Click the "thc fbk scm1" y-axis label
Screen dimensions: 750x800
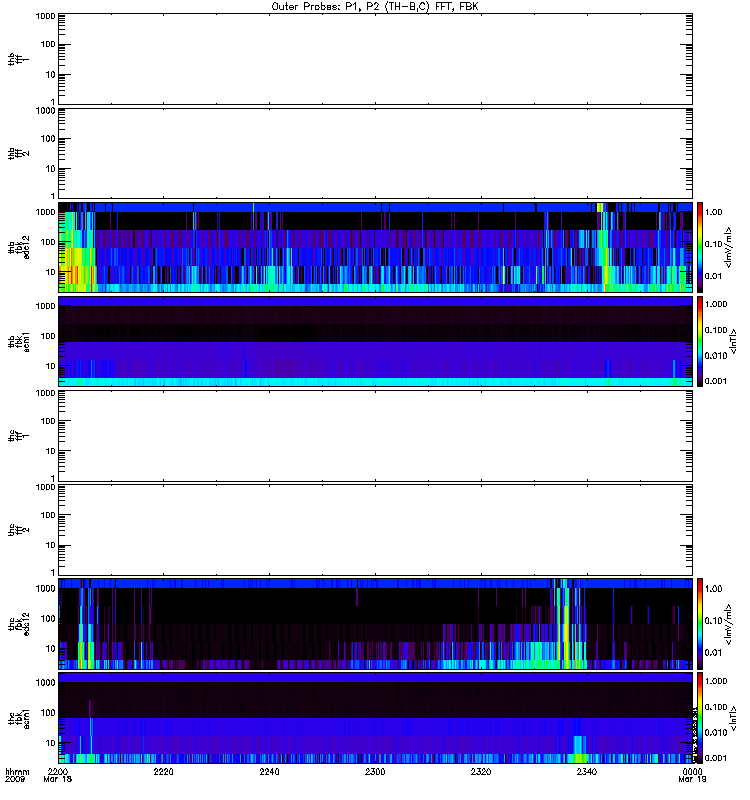click(19, 718)
